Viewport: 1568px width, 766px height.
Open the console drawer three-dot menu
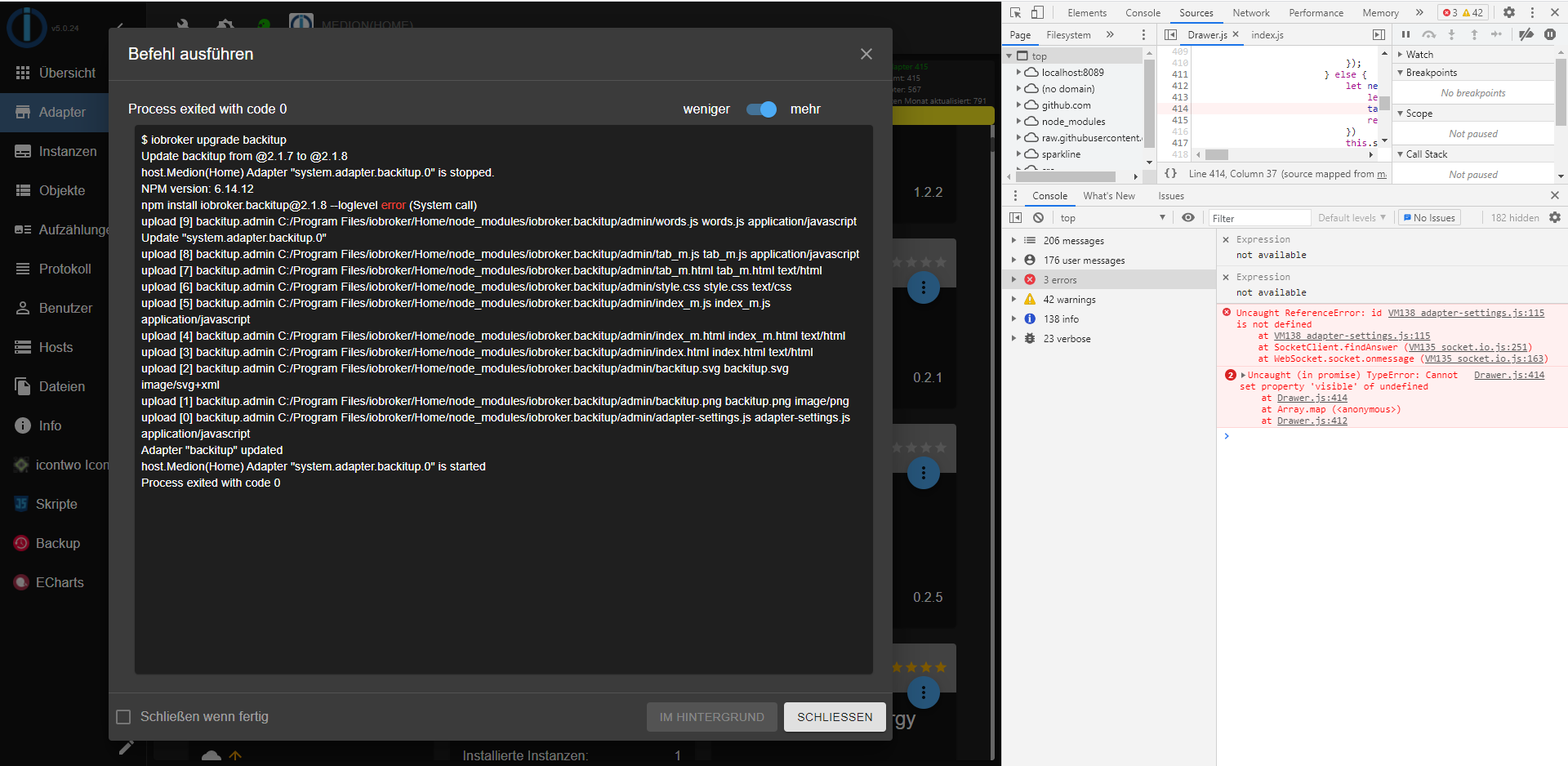(1015, 195)
